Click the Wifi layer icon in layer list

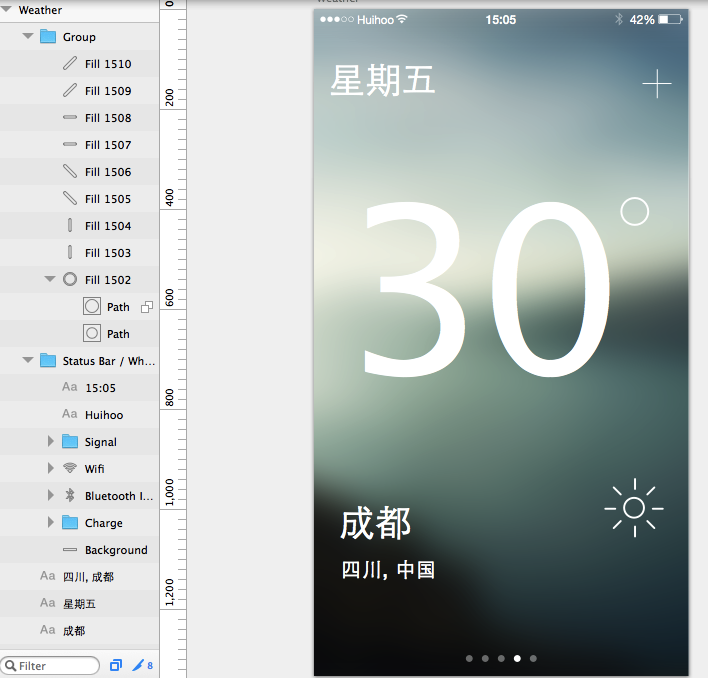click(x=70, y=469)
